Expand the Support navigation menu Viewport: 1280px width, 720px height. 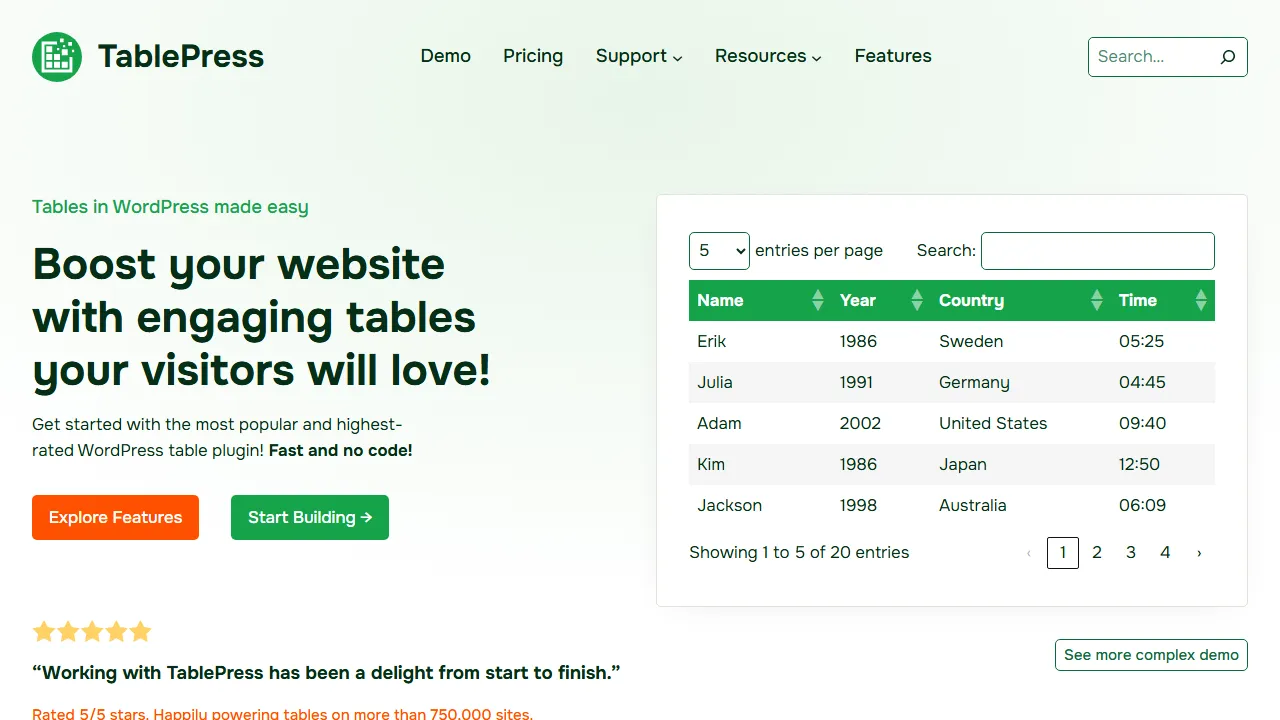tap(638, 56)
